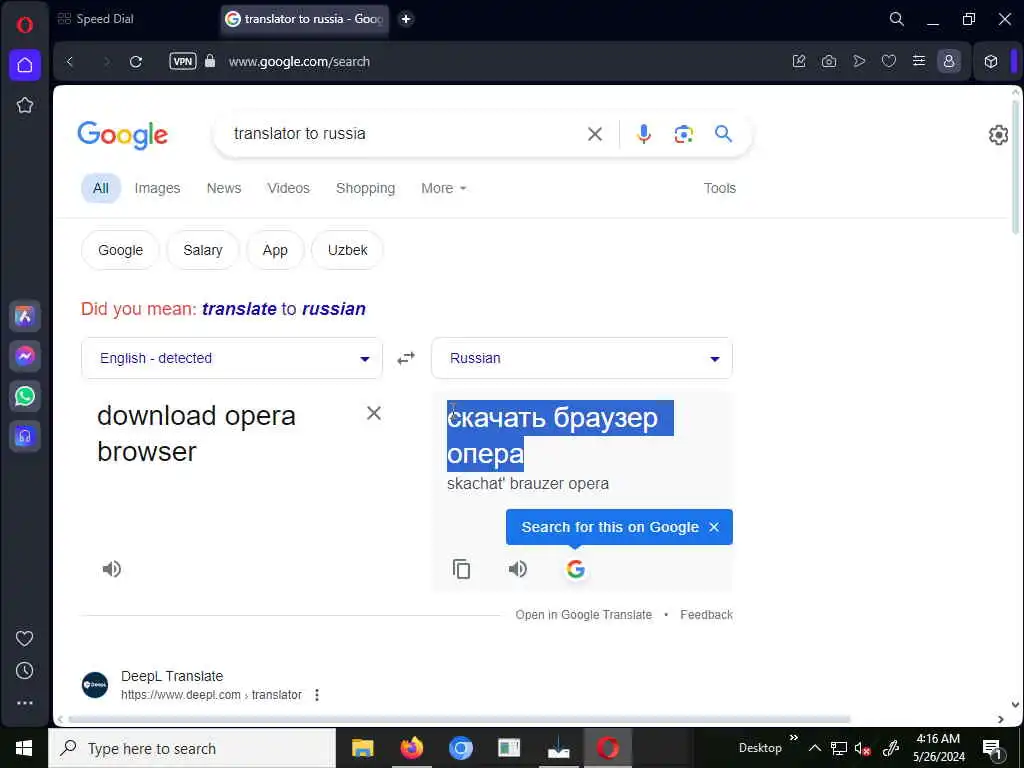The width and height of the screenshot is (1024, 768).
Task: Open File Explorer from the taskbar
Action: click(362, 748)
